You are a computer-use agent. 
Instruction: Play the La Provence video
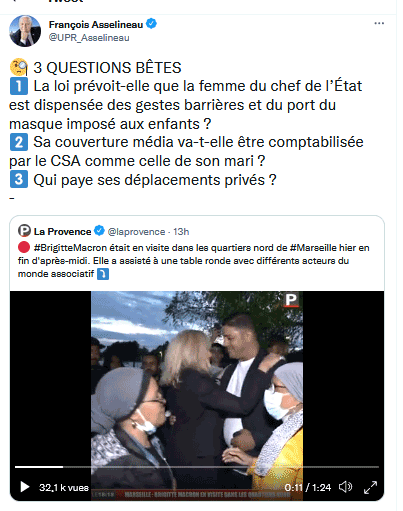coord(24,487)
